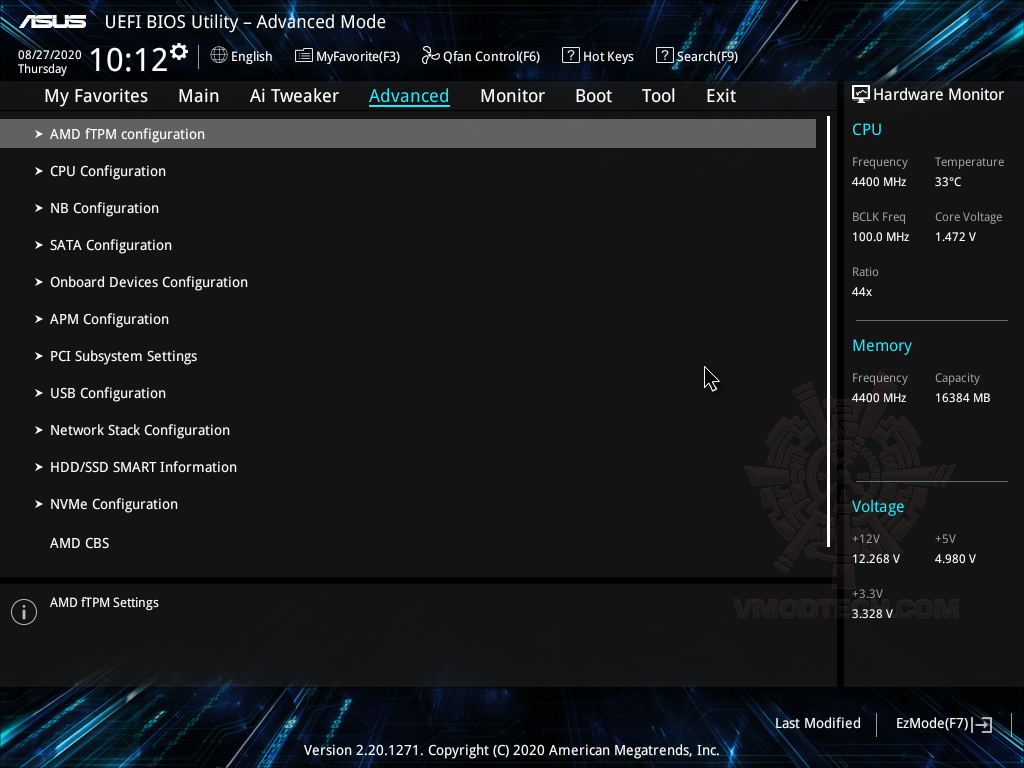Screen dimensions: 1024x768
Task: Expand arrow beside NVMe Configuration
Action: tap(39, 504)
